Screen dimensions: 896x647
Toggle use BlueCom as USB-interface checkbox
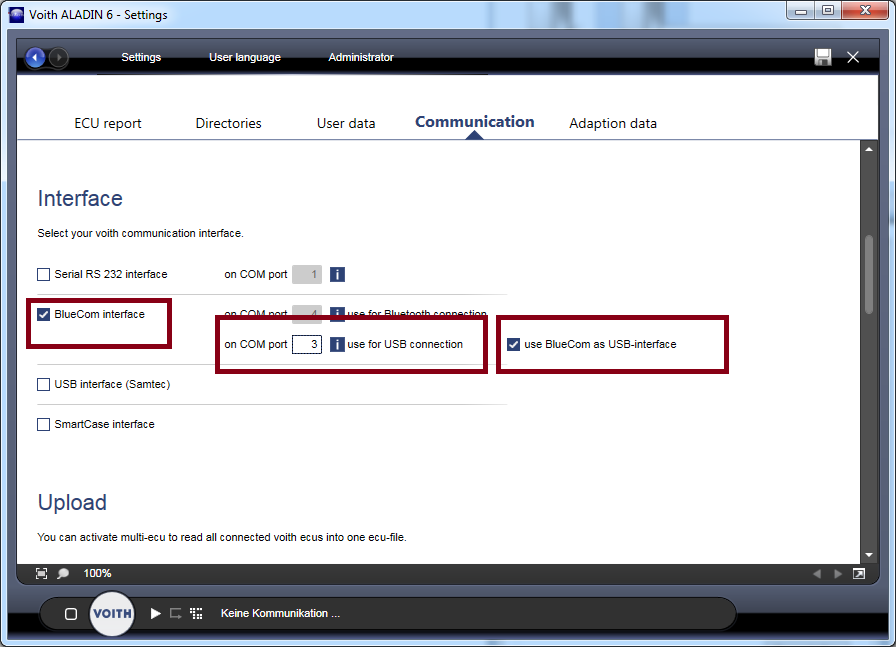click(513, 345)
